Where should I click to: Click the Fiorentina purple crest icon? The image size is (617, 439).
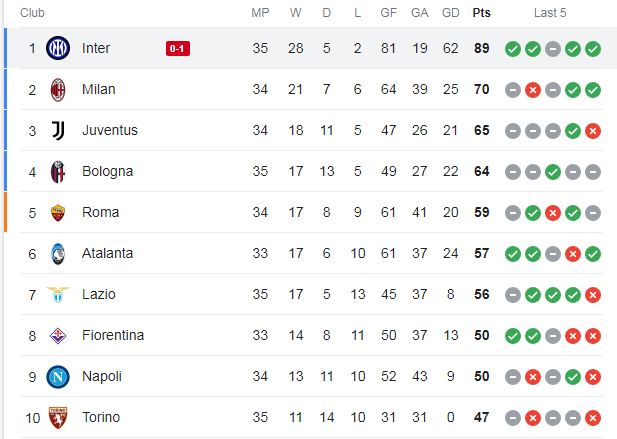click(58, 336)
